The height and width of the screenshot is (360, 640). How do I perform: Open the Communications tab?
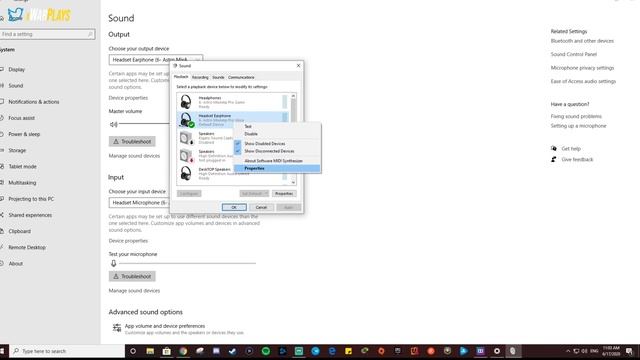click(x=241, y=77)
